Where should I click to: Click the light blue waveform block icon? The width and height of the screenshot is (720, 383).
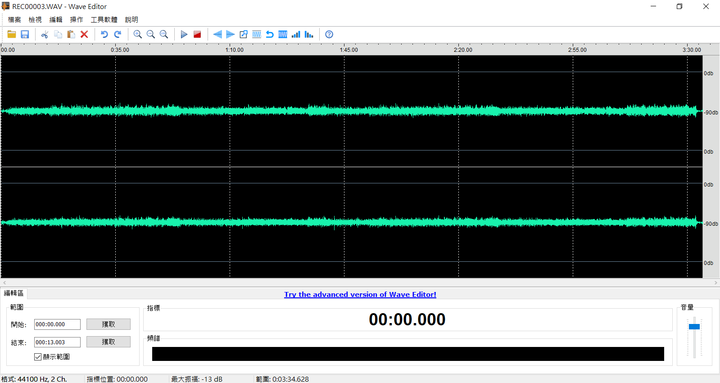[x=257, y=34]
